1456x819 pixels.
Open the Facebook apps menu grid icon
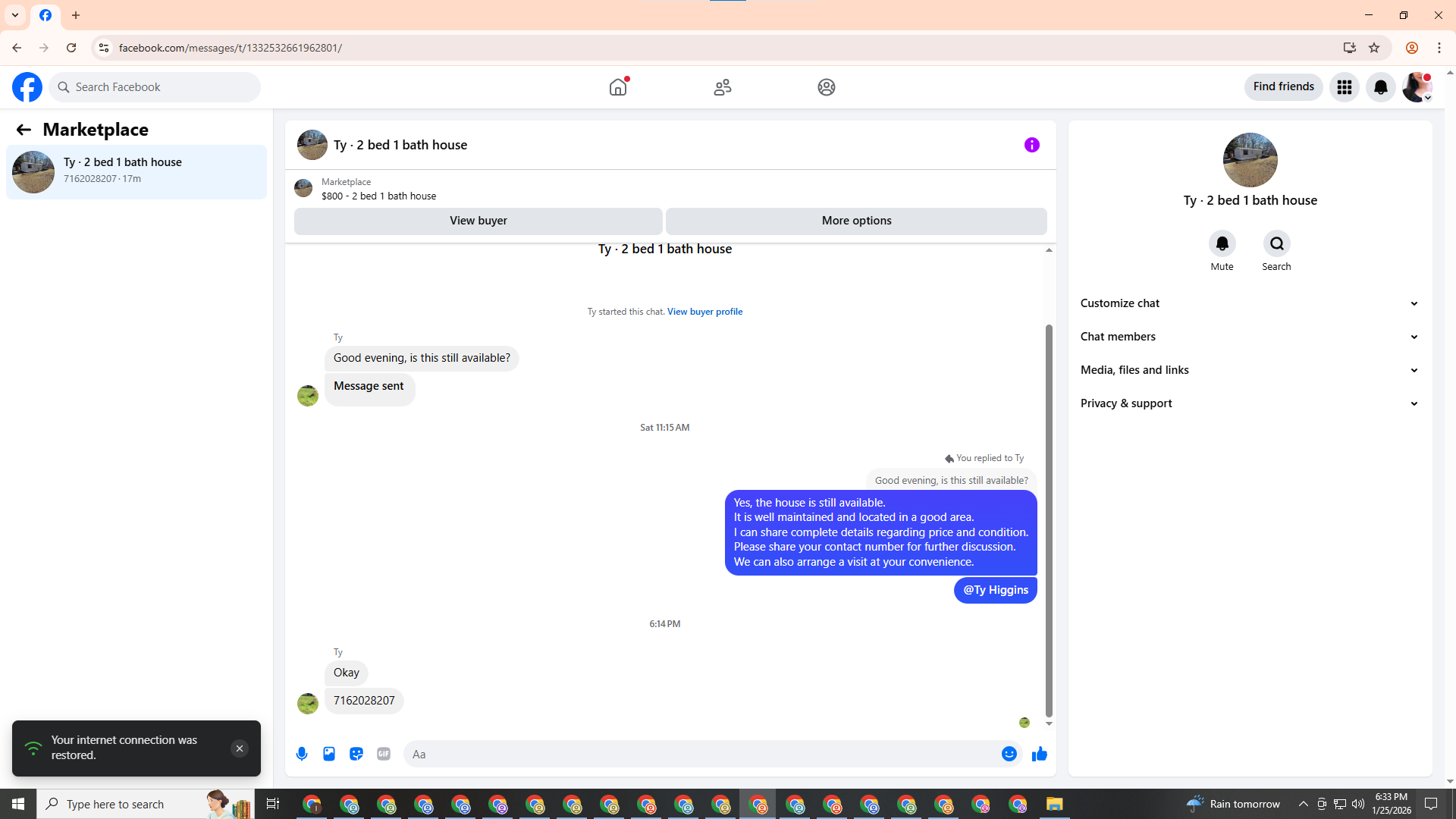[1345, 87]
